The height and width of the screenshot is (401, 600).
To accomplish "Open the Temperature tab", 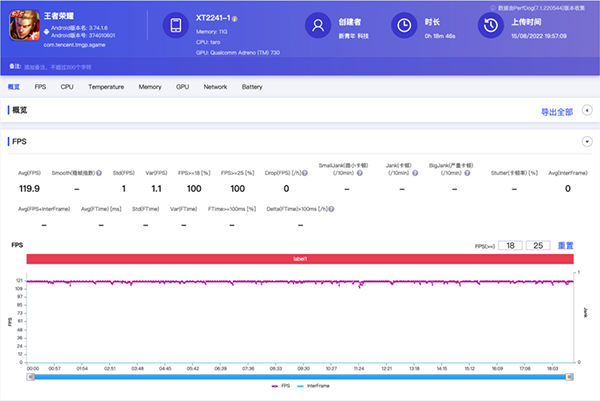I will point(106,88).
